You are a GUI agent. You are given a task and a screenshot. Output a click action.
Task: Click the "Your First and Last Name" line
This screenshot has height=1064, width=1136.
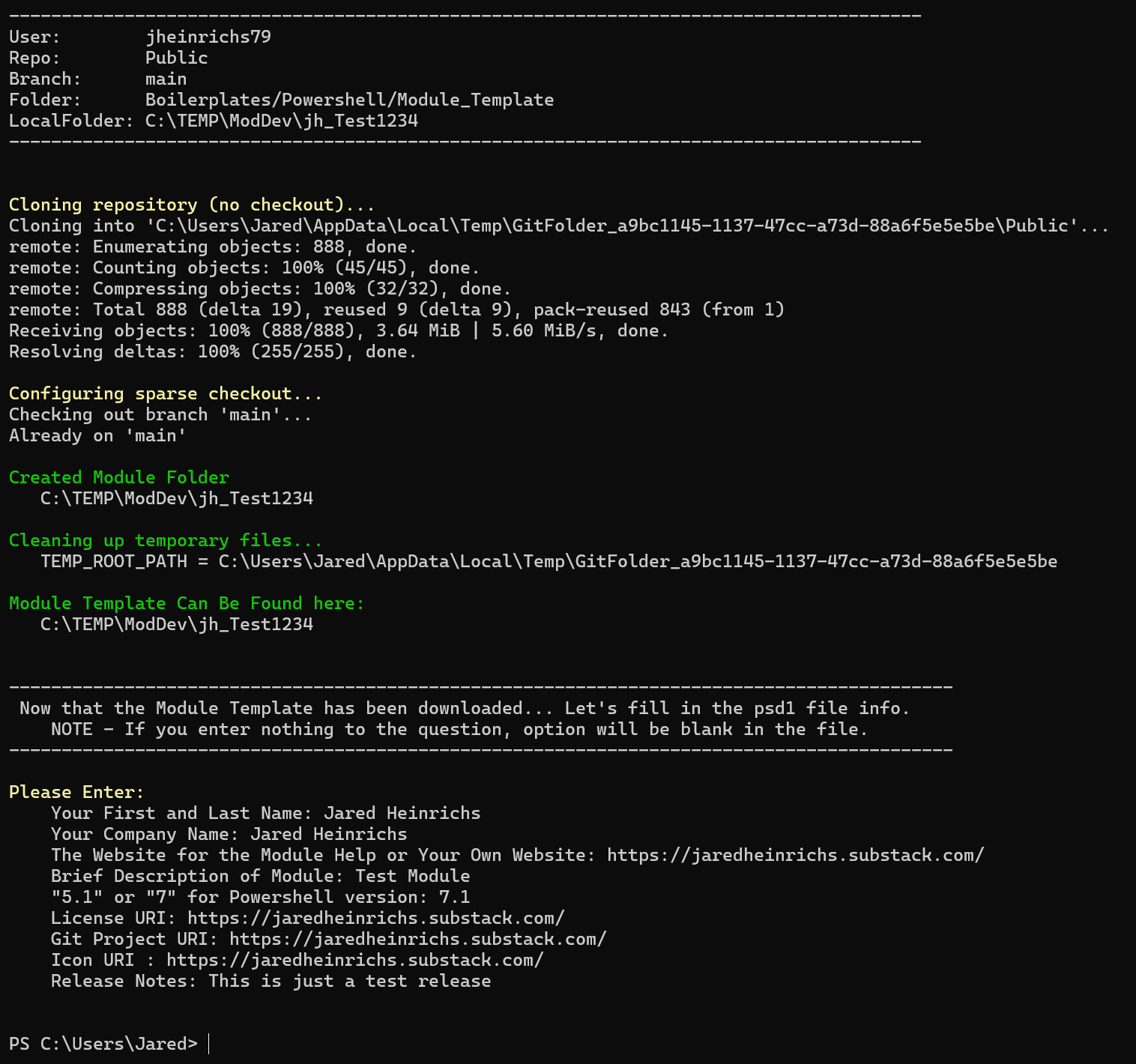pos(266,813)
